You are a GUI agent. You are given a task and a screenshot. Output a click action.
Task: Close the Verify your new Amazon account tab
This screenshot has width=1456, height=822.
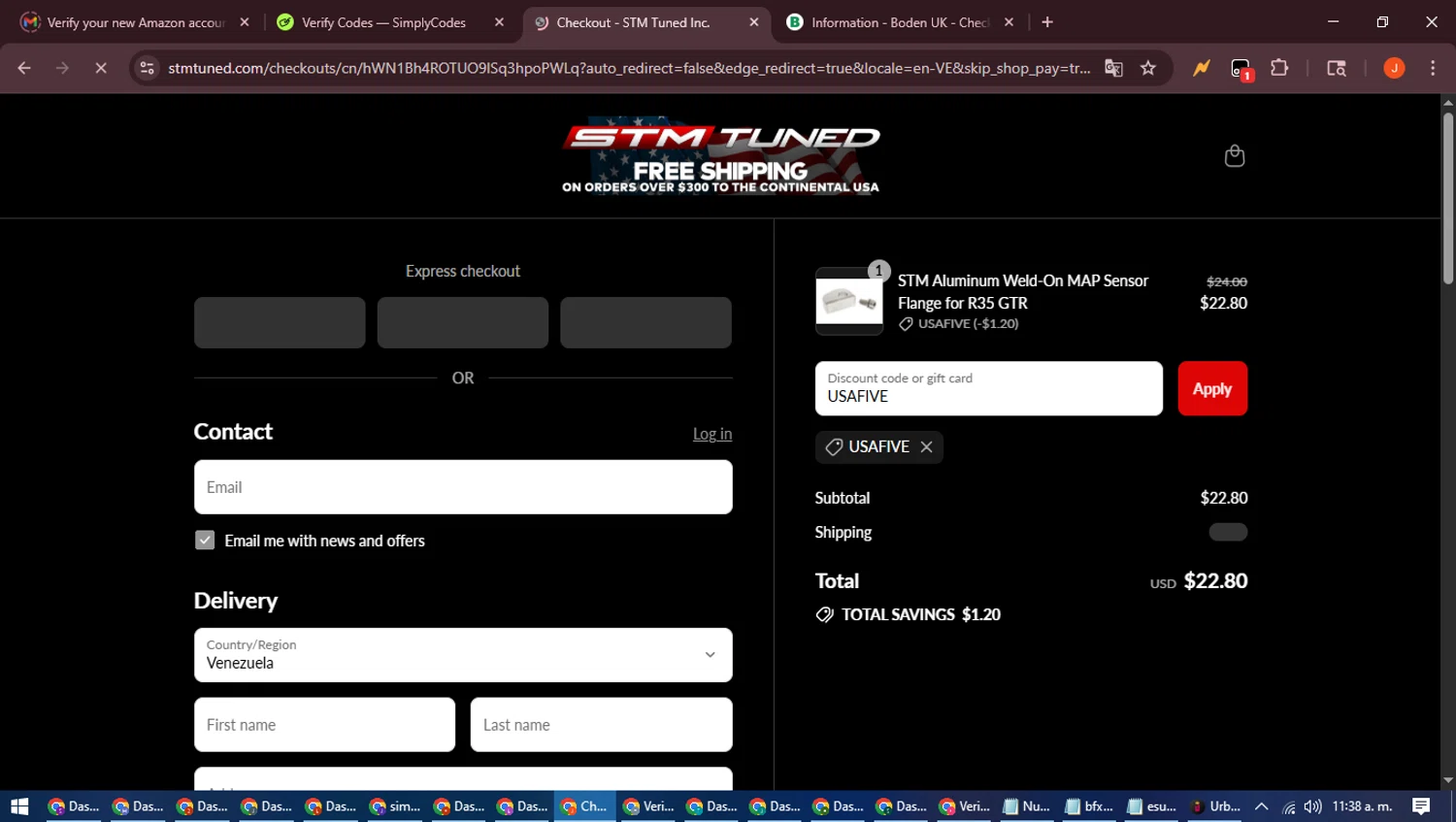coord(245,22)
